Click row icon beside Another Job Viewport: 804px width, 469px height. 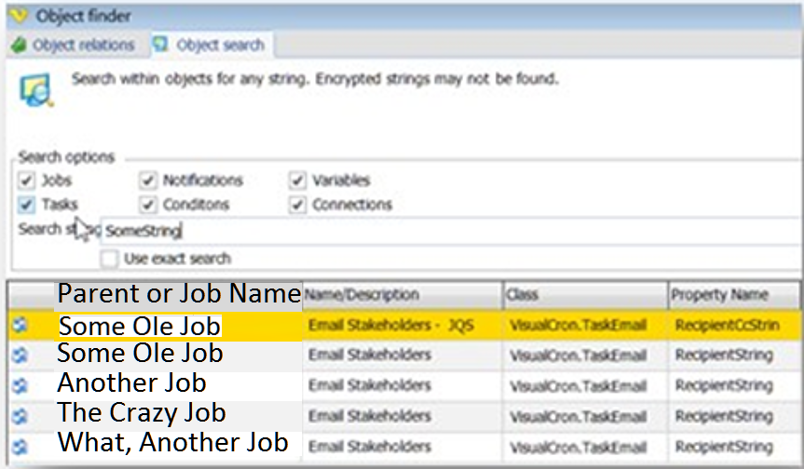pos(20,384)
